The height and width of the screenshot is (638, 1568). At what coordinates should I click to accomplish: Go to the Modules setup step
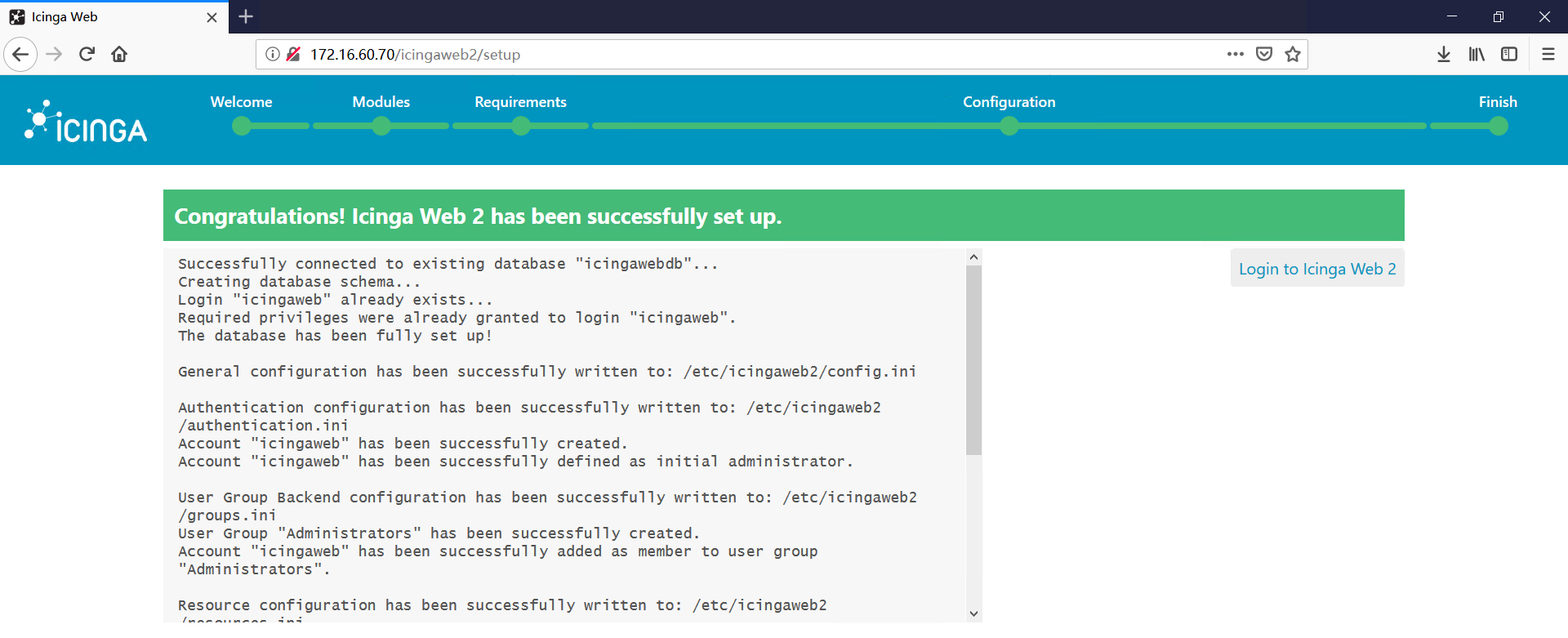[381, 102]
